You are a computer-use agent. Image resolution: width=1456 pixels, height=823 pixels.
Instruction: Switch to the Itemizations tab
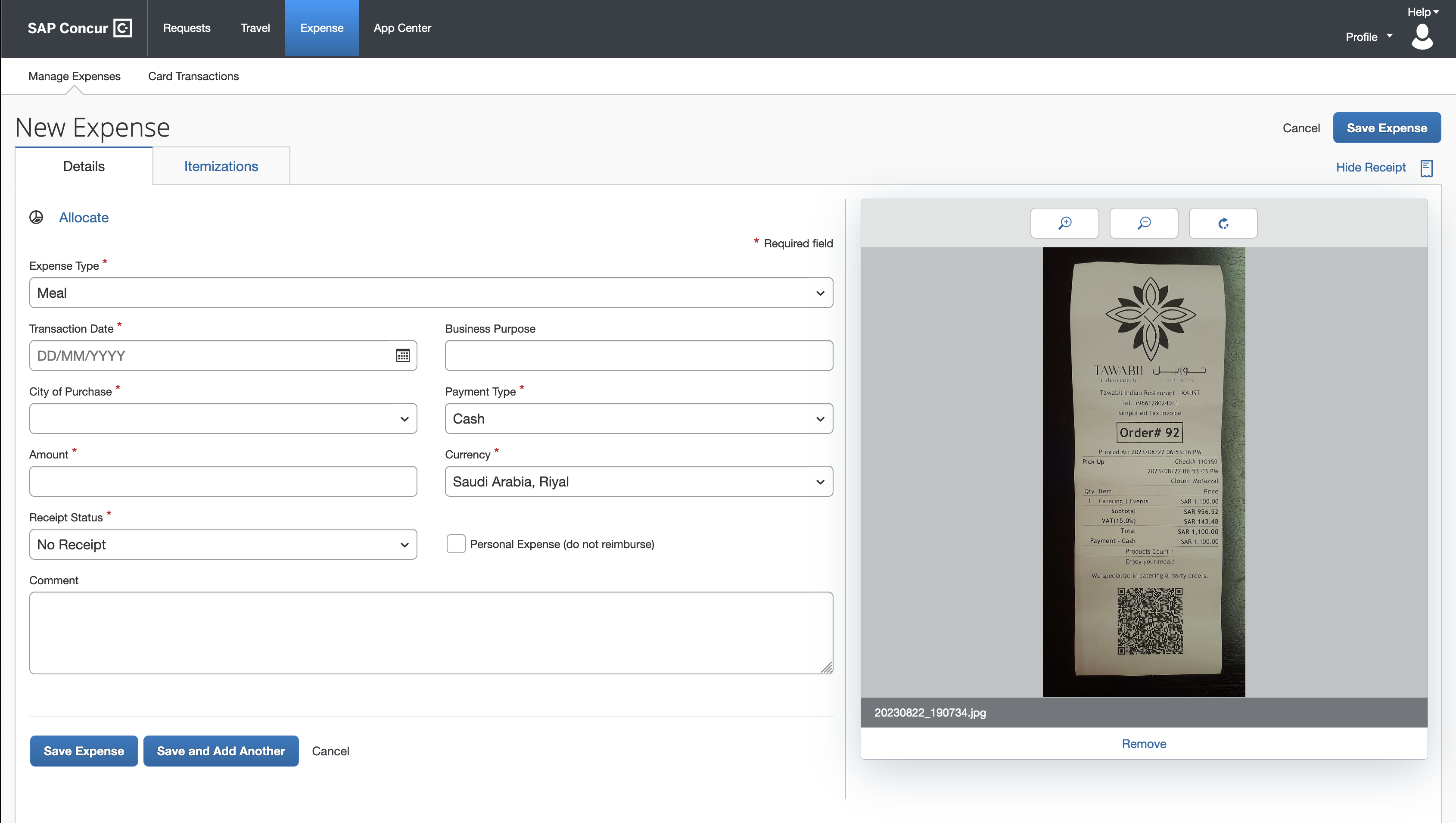coord(221,166)
